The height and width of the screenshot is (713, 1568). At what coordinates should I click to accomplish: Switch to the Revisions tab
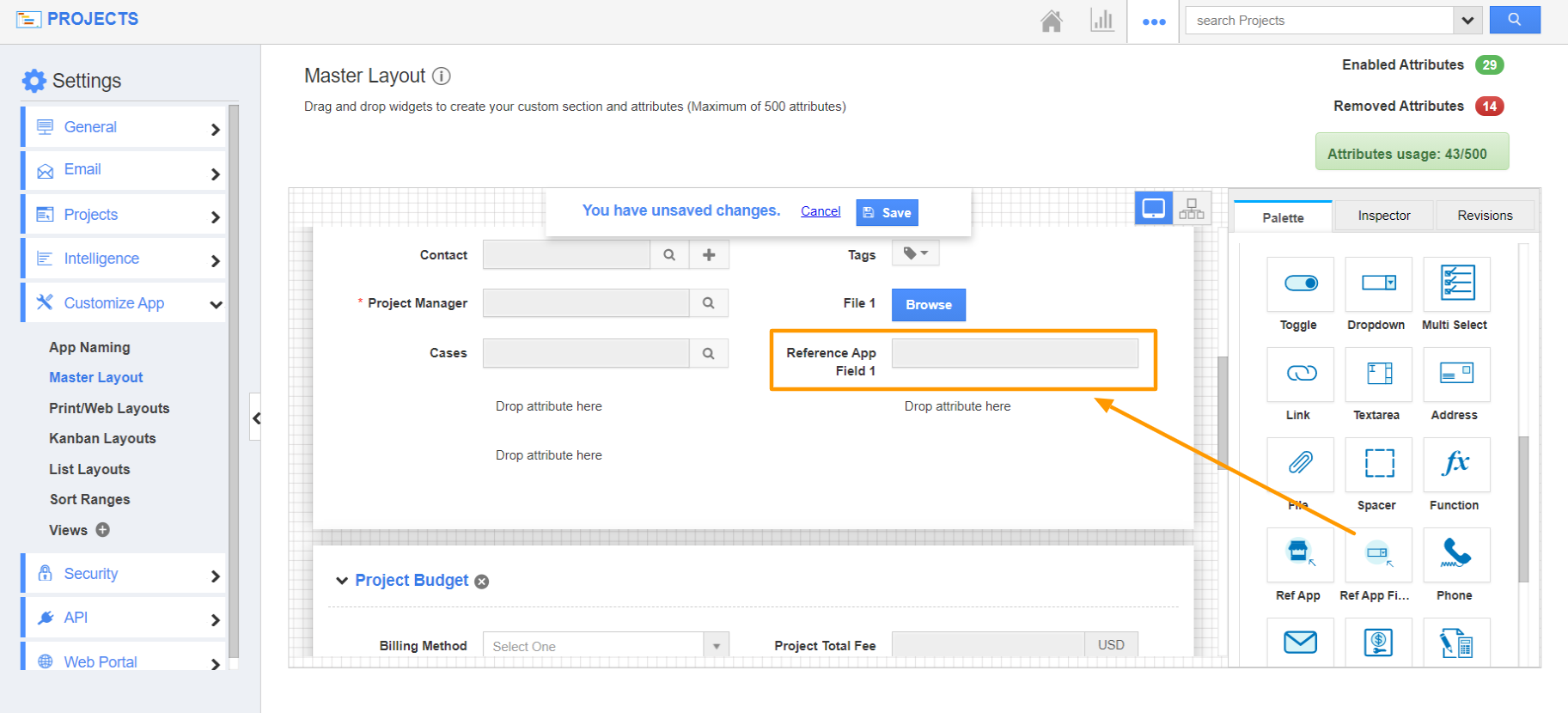click(1485, 216)
